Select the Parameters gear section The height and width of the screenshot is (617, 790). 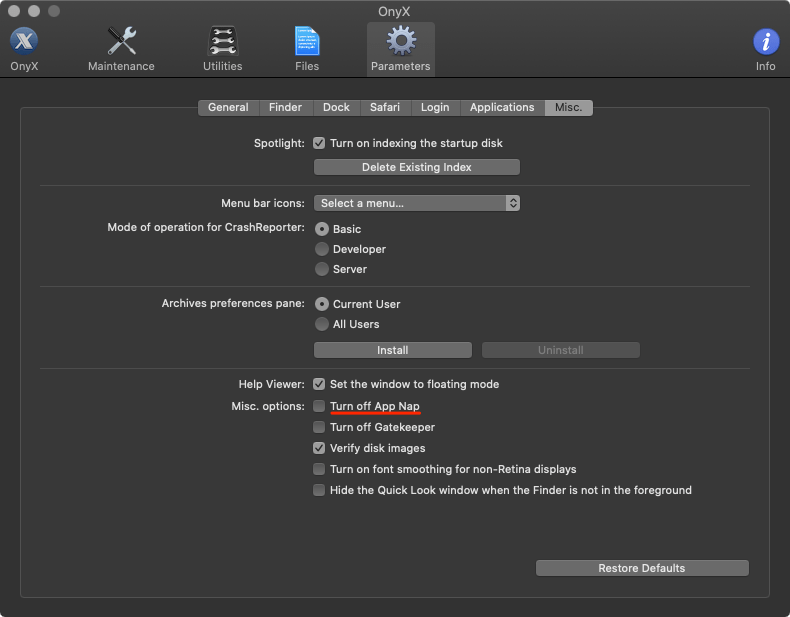click(x=401, y=49)
